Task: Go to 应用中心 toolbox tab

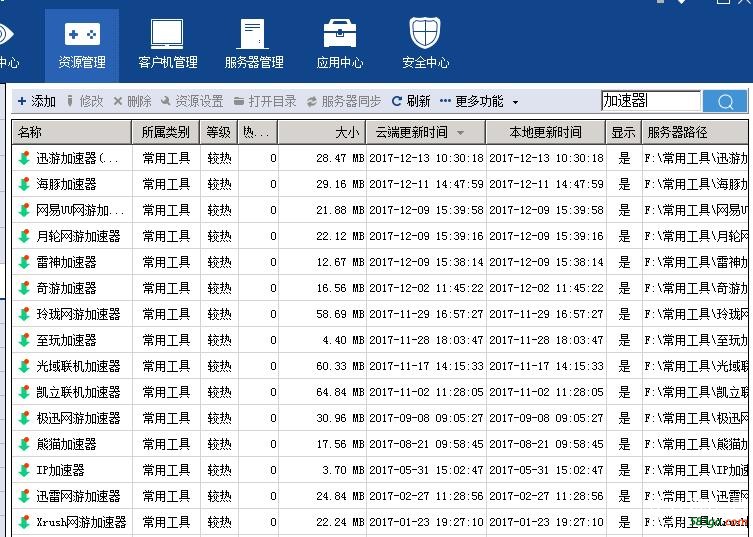Action: coord(340,46)
